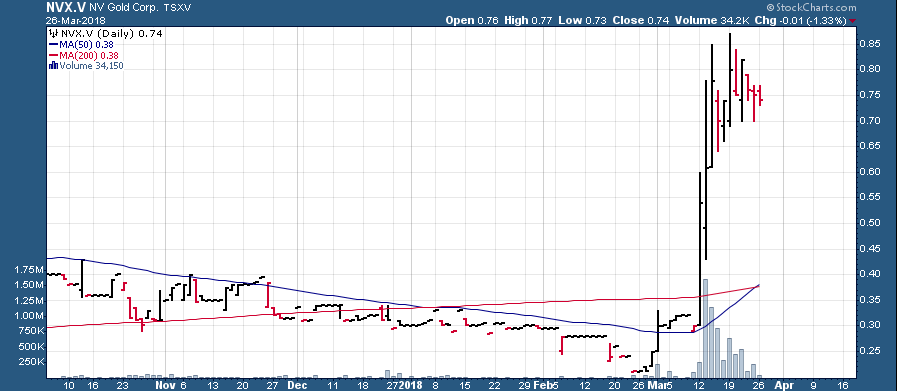This screenshot has width=897, height=391.
Task: Click the 0.65 price axis label
Action: pyautogui.click(x=869, y=146)
